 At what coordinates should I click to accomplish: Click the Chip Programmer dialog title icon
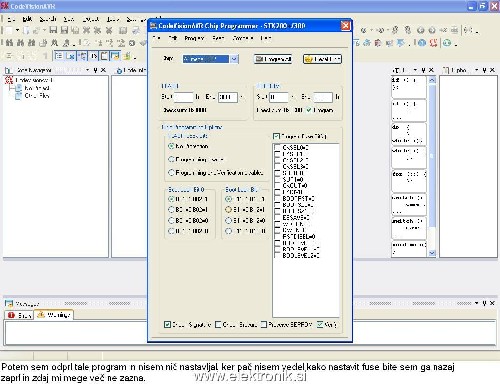[153, 26]
